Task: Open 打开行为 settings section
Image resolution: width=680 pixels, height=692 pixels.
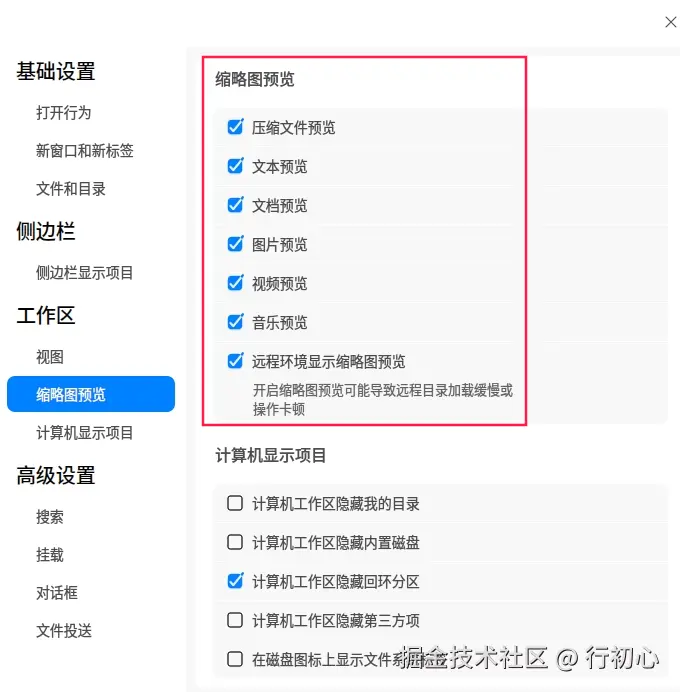Action: [x=64, y=113]
